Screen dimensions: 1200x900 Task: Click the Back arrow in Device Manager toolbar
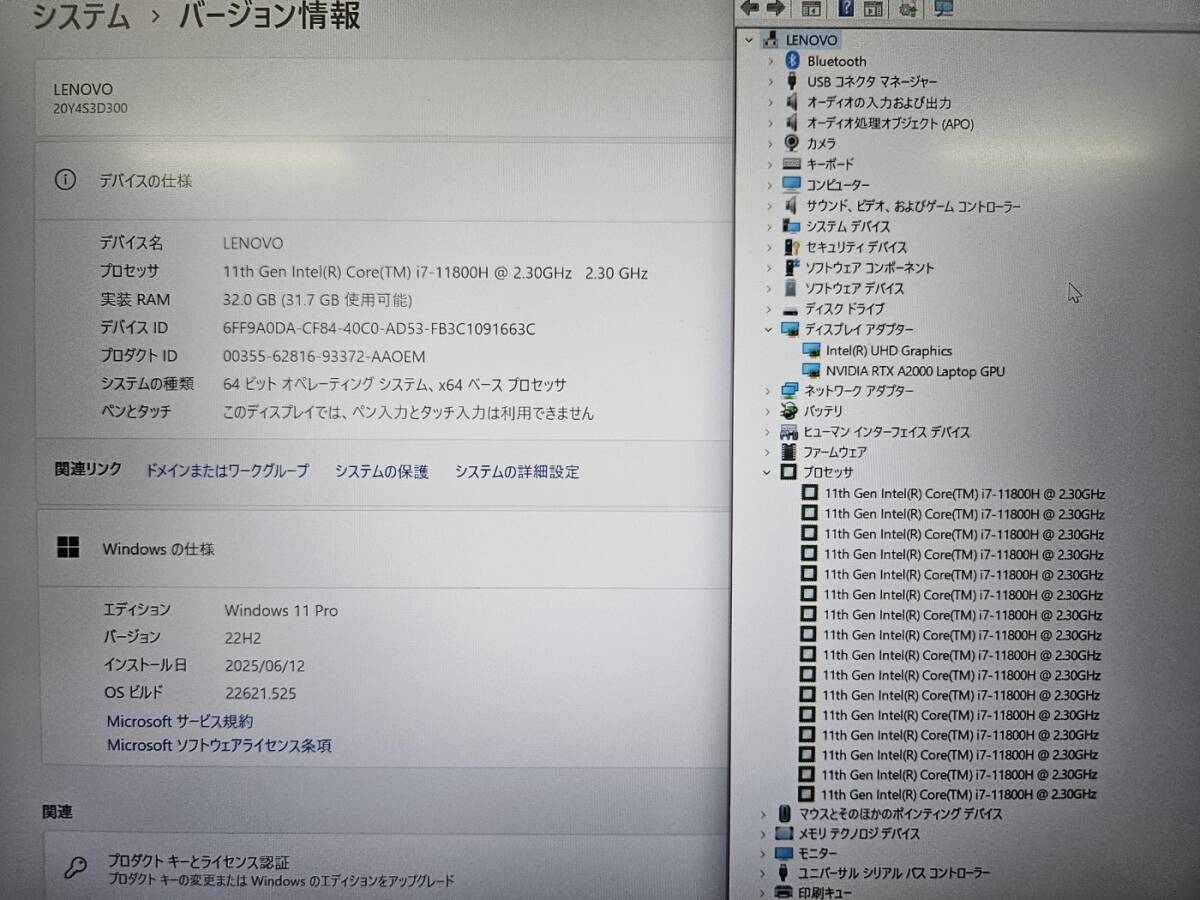coord(750,8)
